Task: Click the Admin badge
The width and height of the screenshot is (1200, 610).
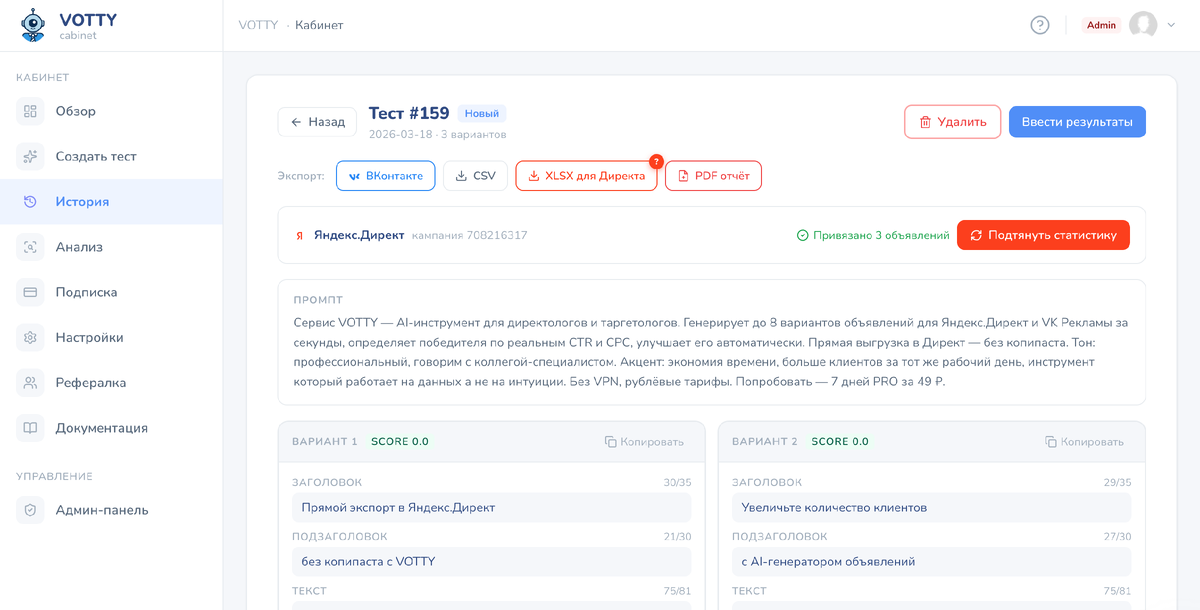Action: click(1101, 25)
